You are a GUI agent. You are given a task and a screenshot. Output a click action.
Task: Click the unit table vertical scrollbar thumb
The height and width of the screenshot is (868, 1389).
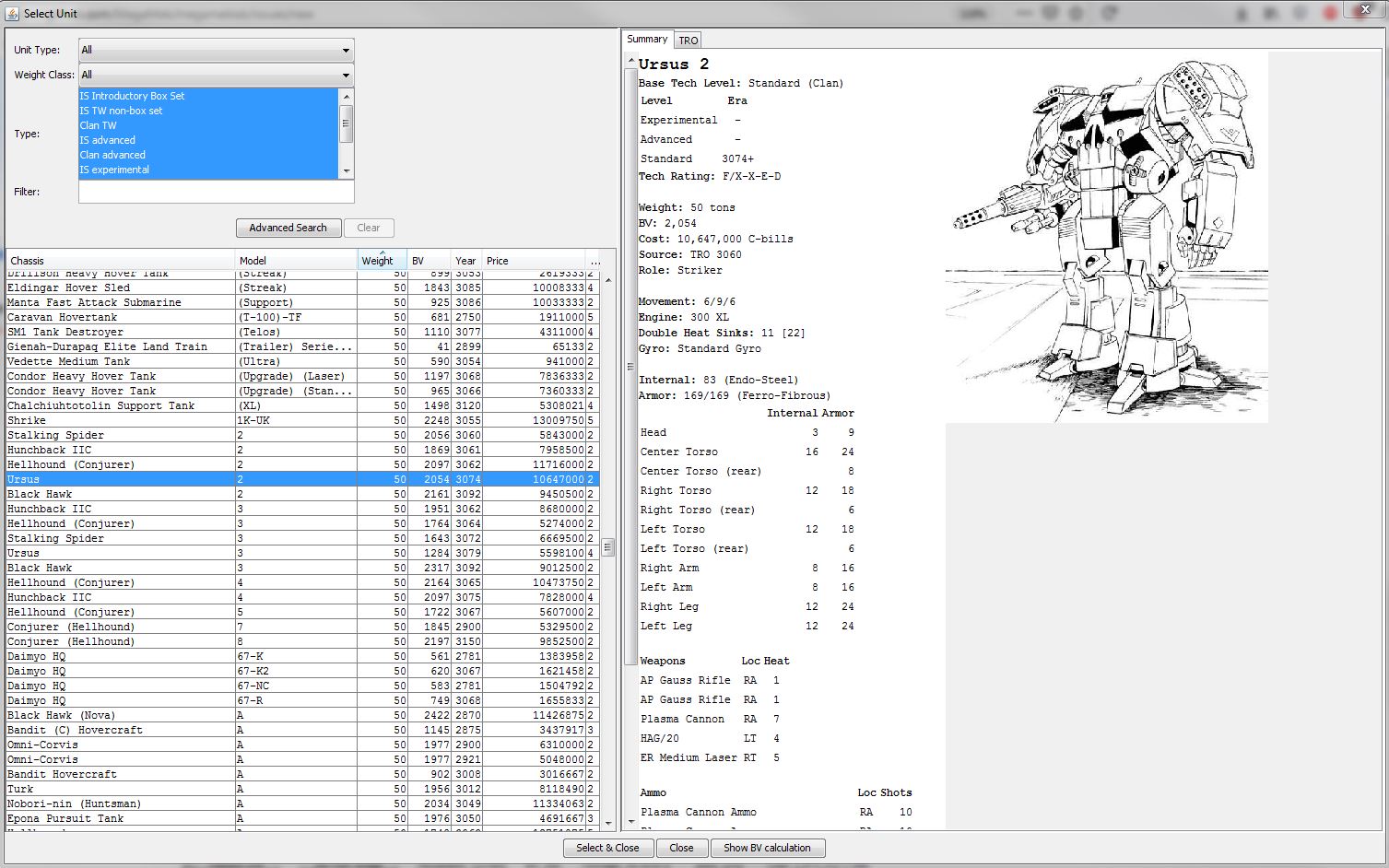[608, 547]
